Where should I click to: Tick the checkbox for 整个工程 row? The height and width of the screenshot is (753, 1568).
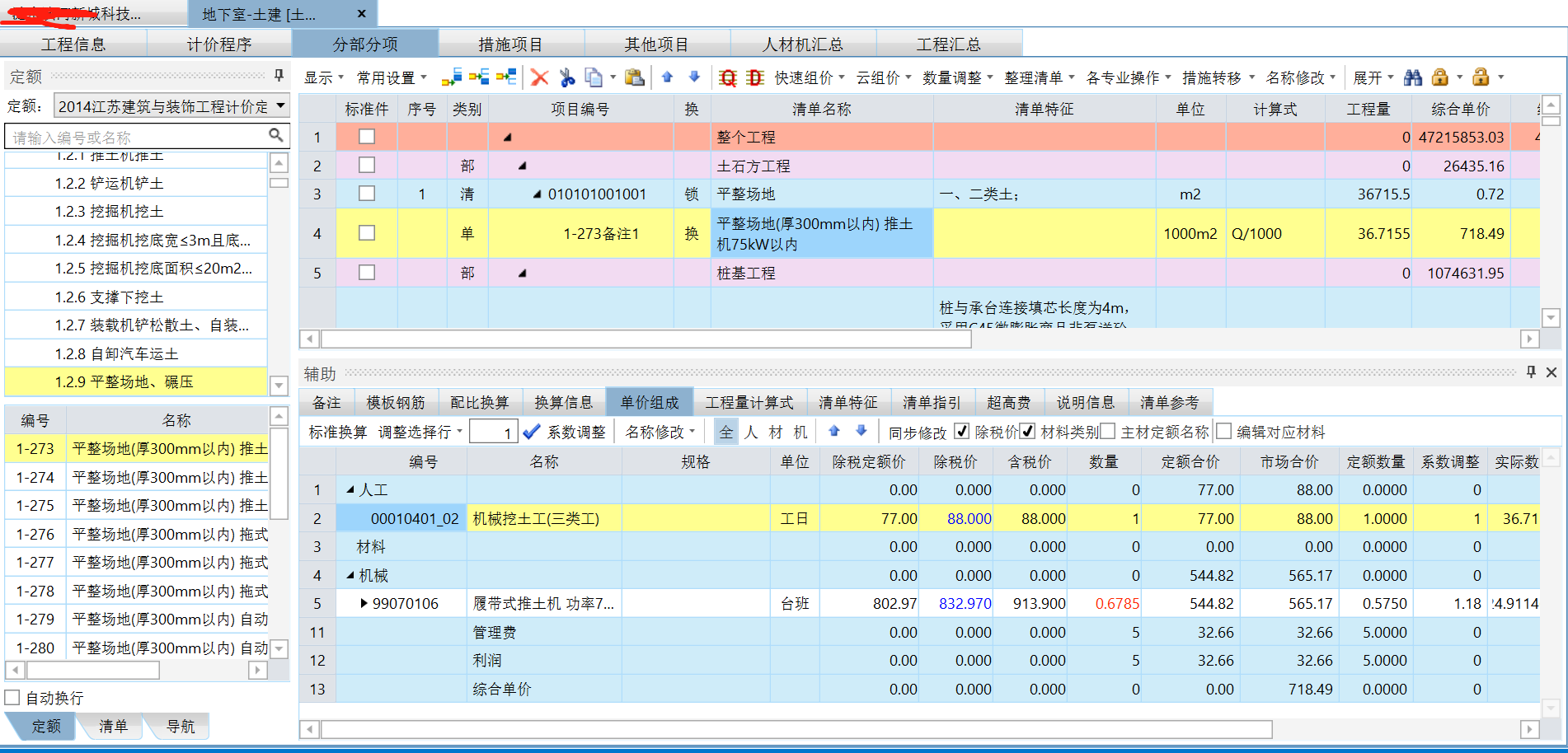click(367, 137)
